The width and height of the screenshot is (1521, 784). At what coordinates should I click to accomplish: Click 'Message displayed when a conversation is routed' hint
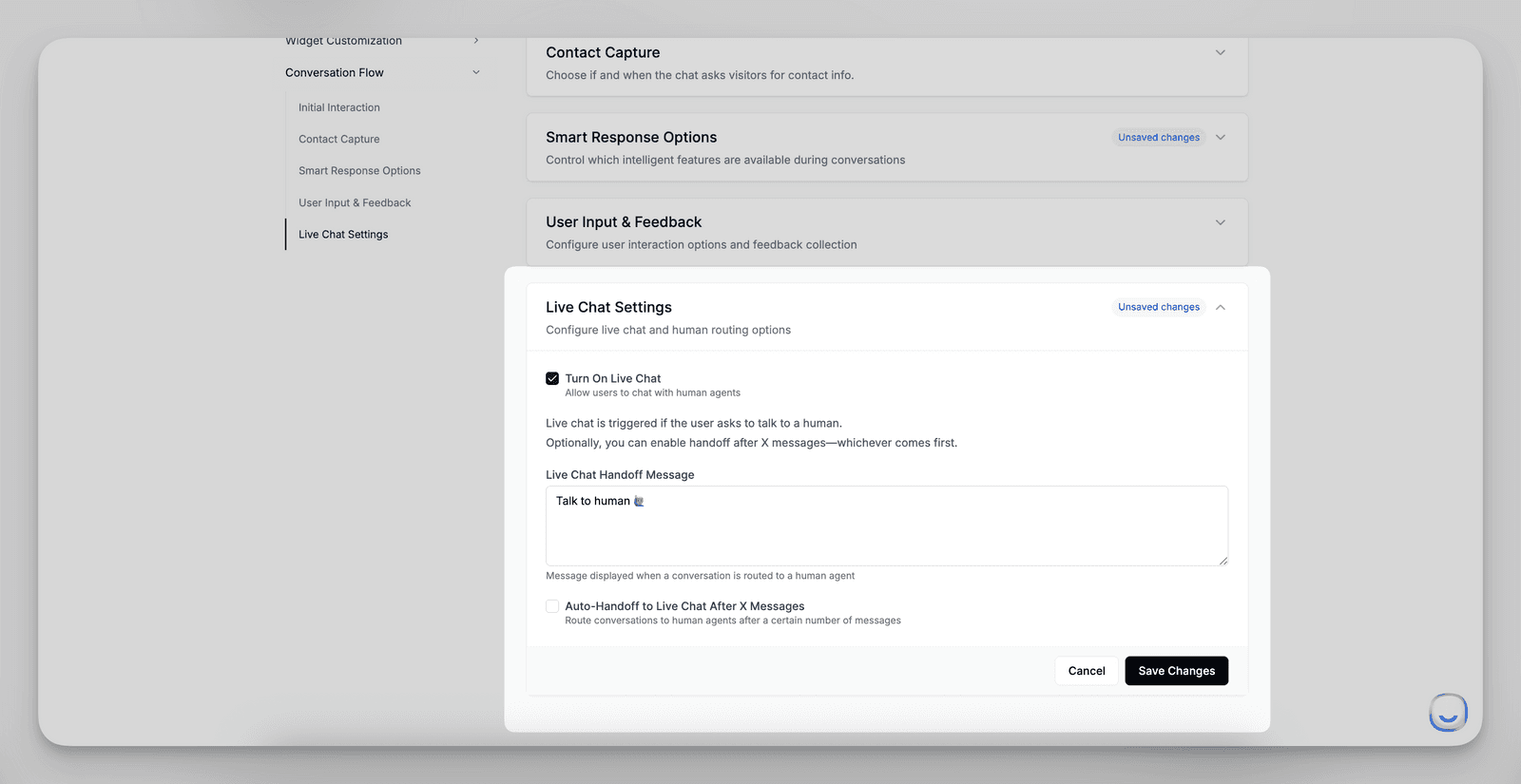click(700, 576)
